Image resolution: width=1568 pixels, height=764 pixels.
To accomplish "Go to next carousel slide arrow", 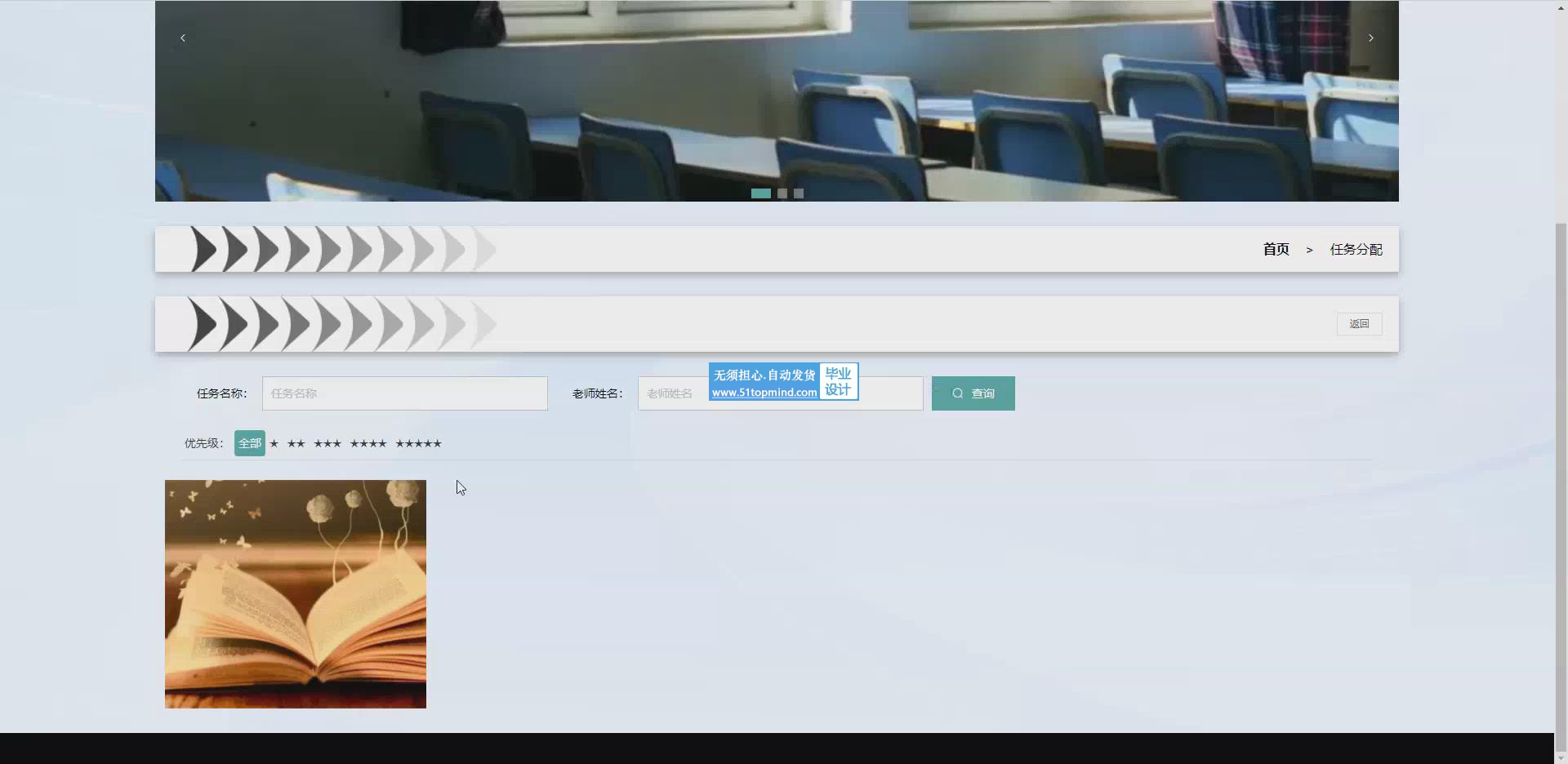I will (1371, 38).
